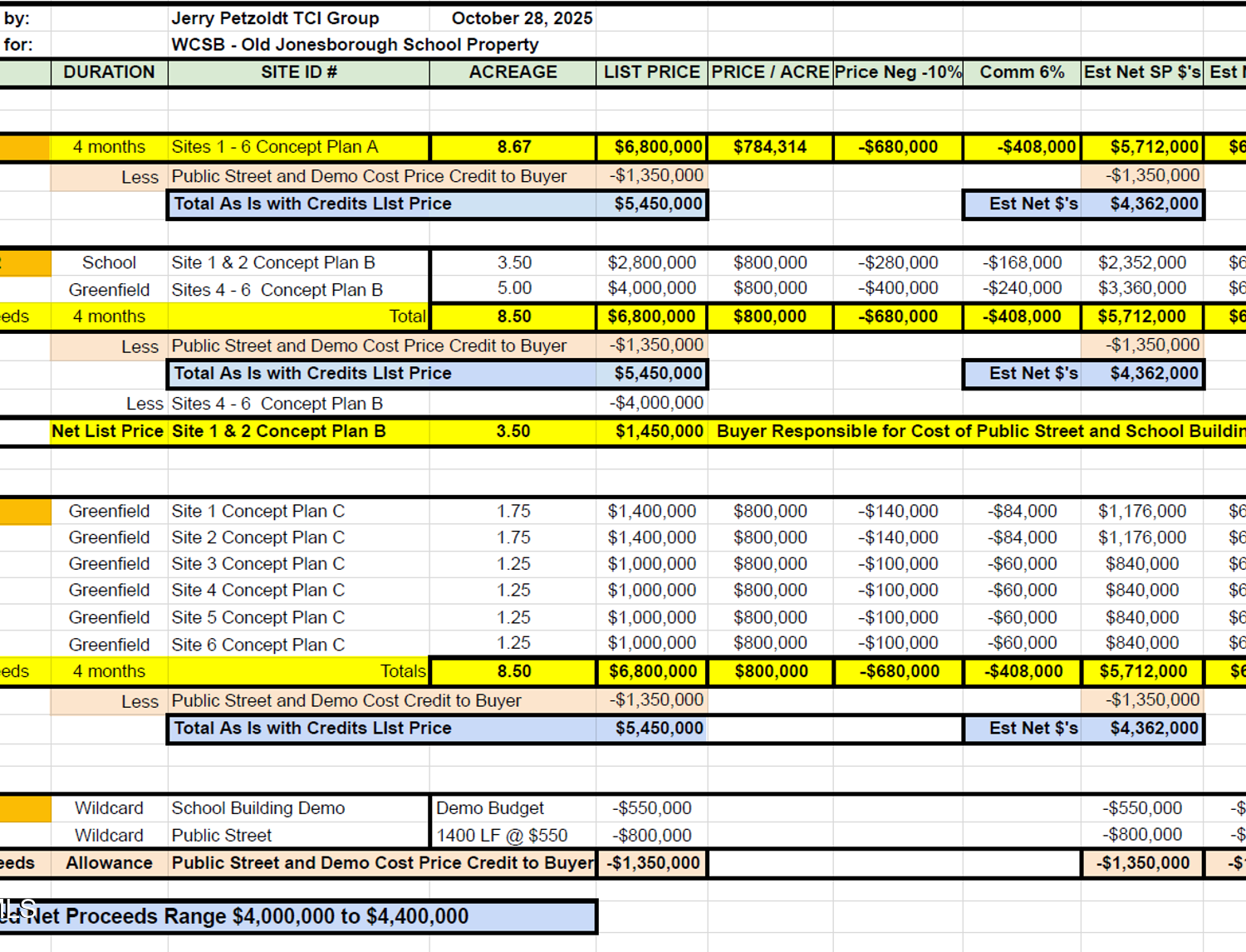The image size is (1246, 952).
Task: Click the "Net List Price" label cell
Action: pyautogui.click(x=108, y=431)
